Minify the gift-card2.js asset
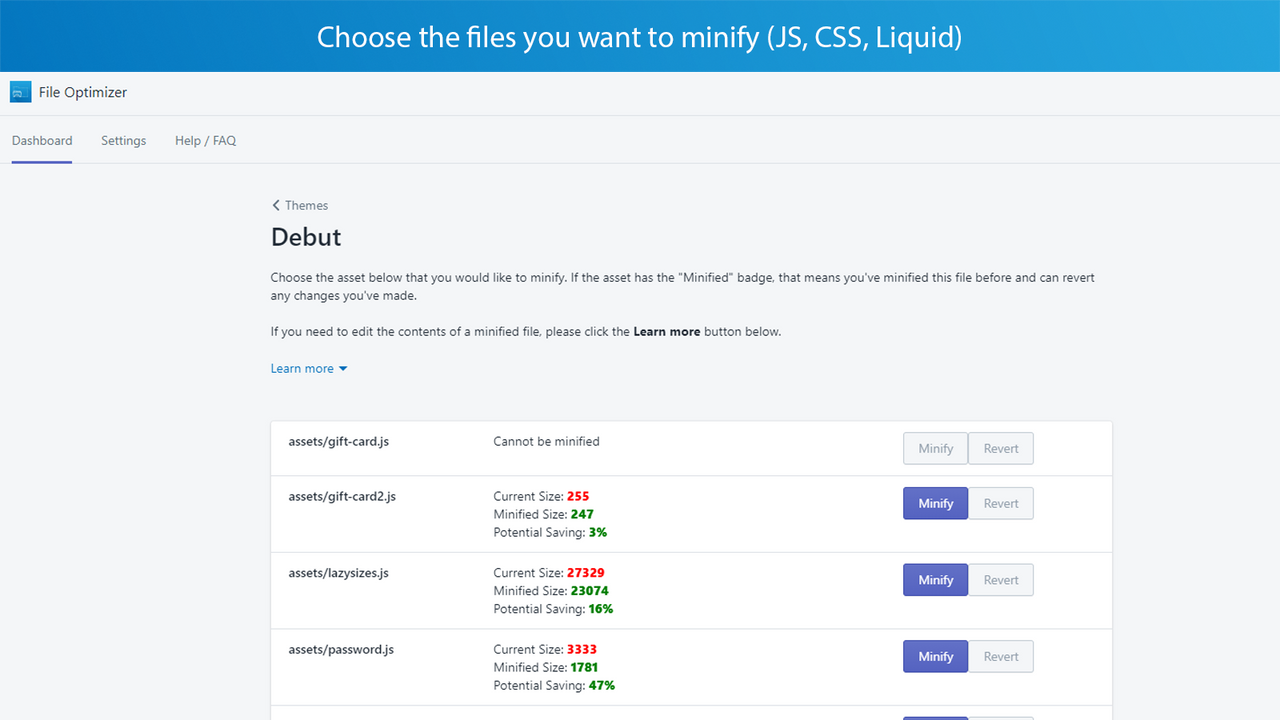Screen dimensions: 1280x720 [x=934, y=503]
